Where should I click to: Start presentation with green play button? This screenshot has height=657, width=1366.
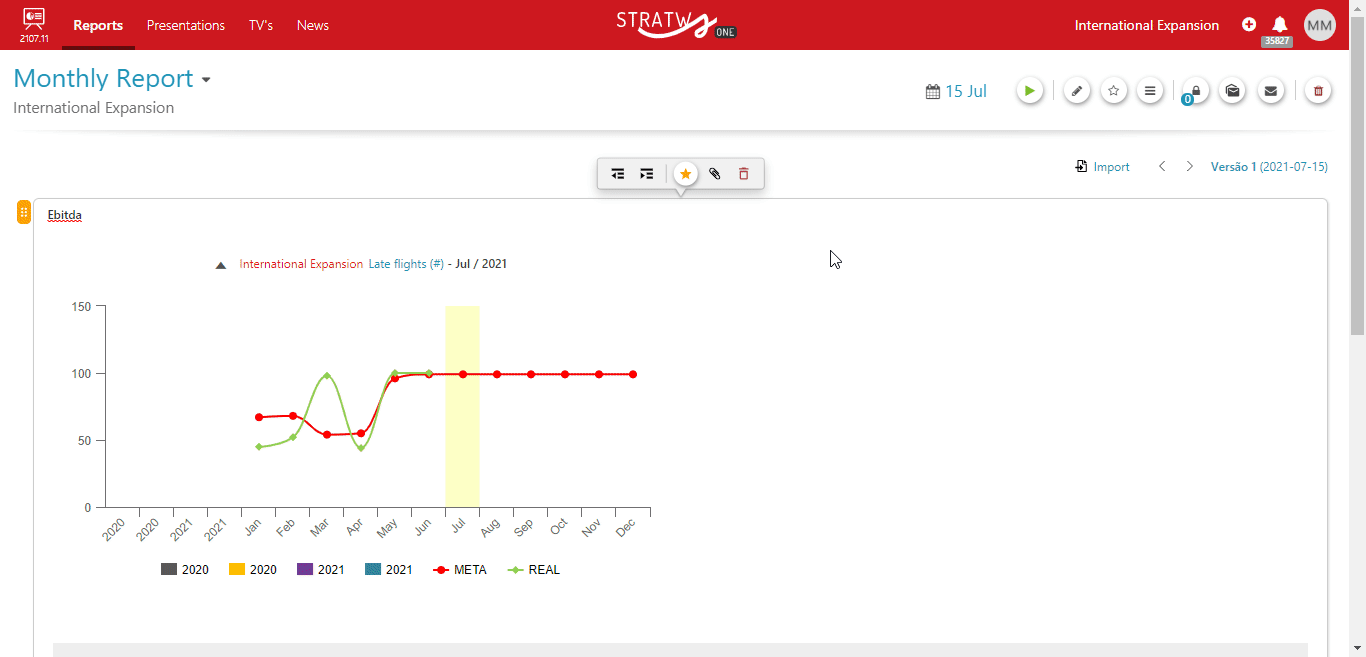click(x=1030, y=91)
